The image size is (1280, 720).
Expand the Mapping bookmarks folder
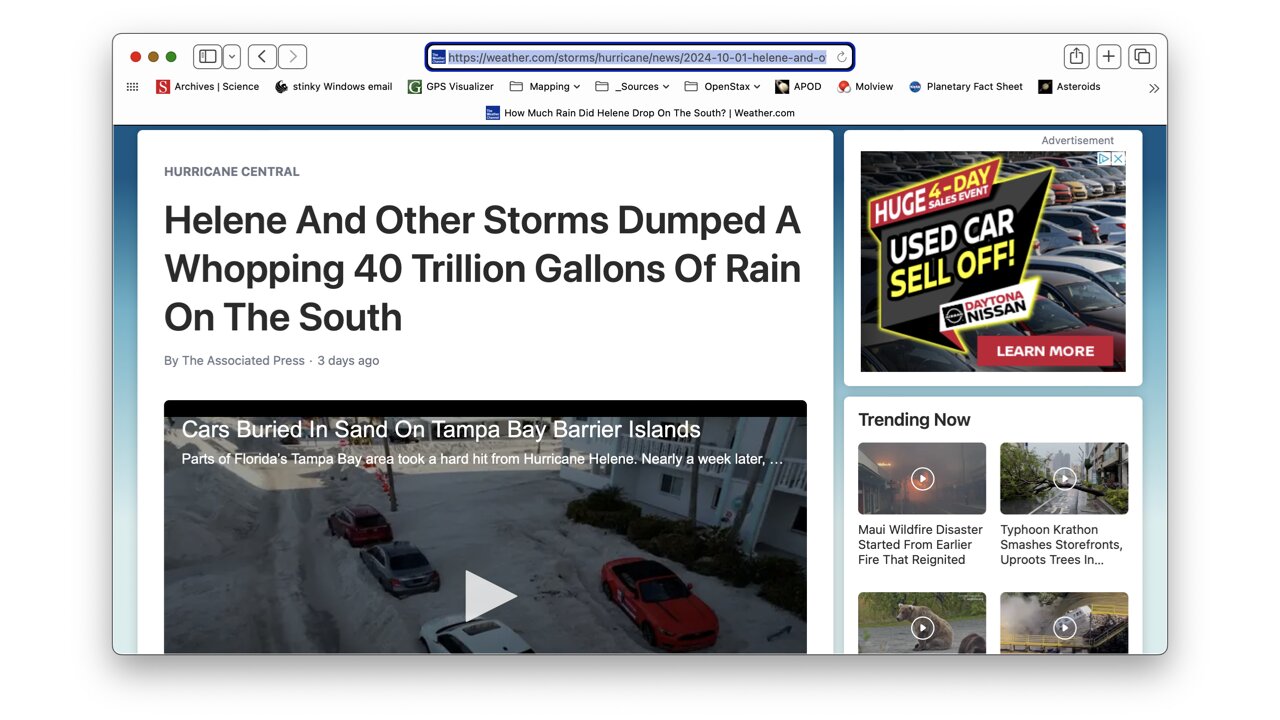pos(545,87)
